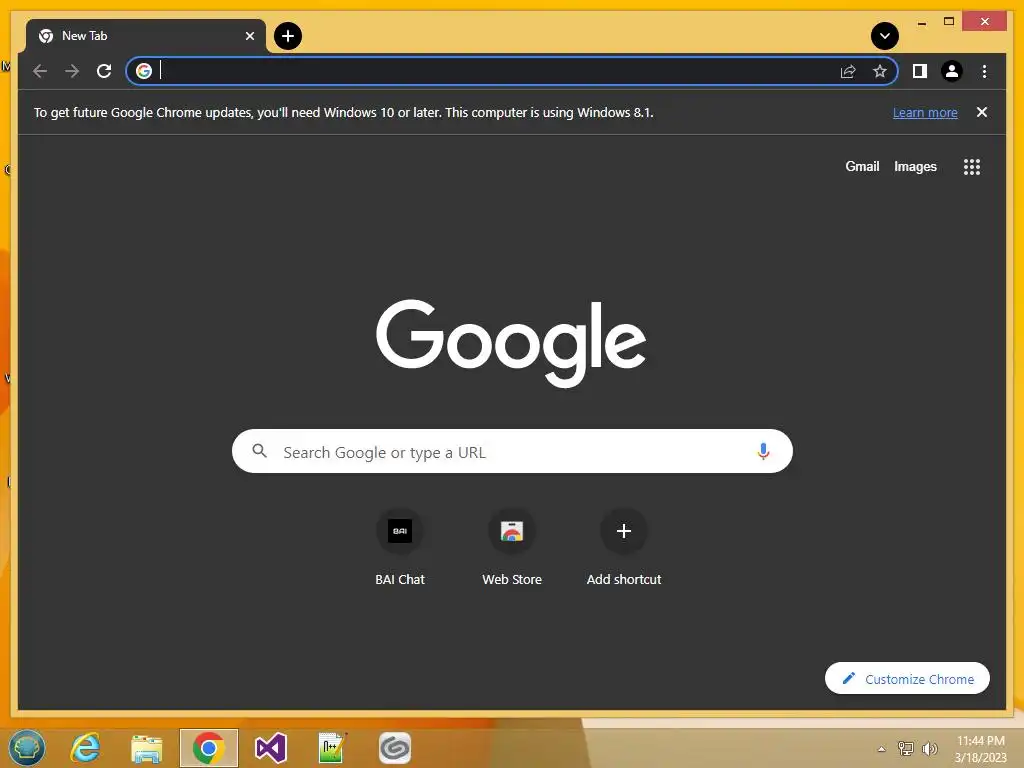
Task: Open the BAI Chat shortcut
Action: [400, 547]
